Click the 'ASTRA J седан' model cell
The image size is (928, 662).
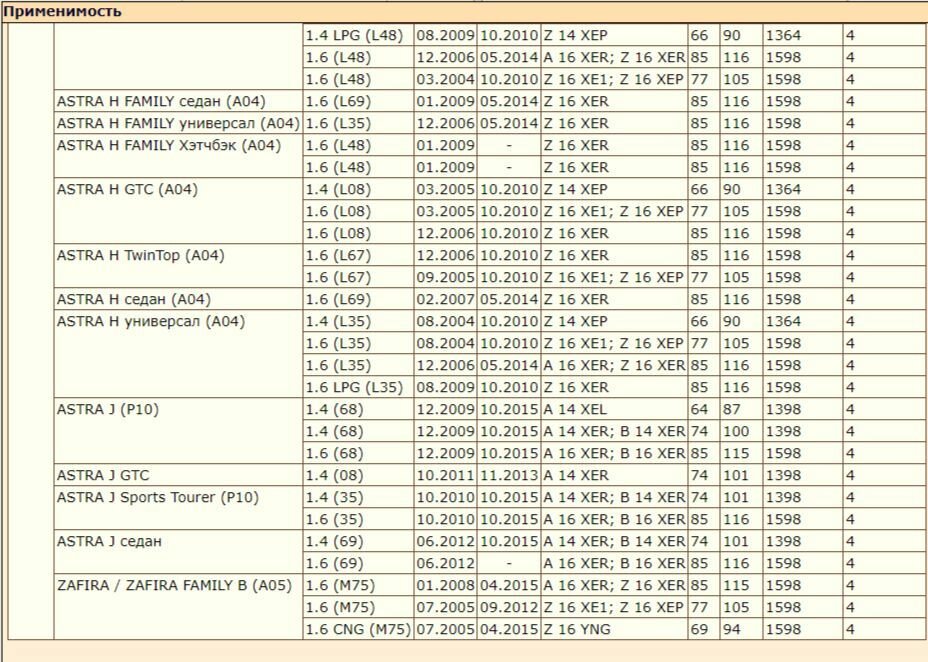point(178,552)
